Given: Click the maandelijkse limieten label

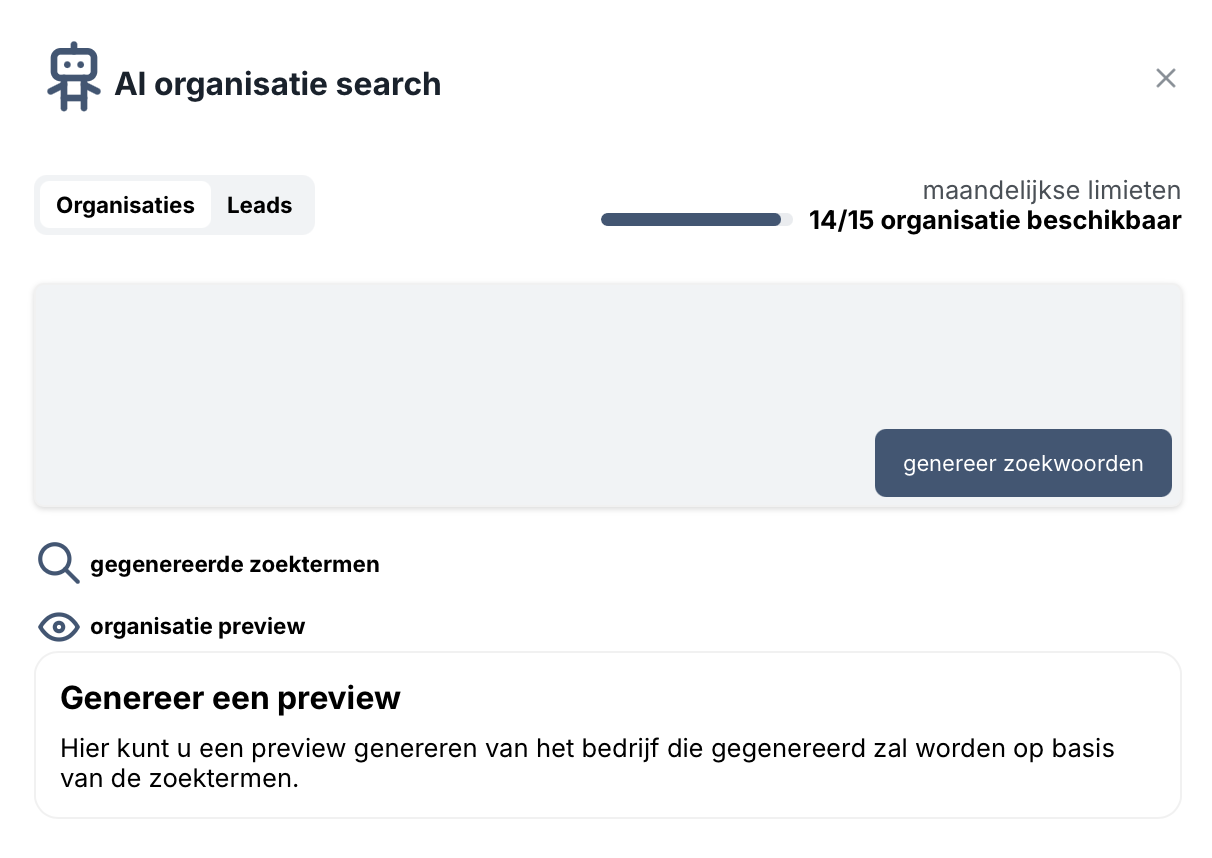Looking at the screenshot, I should [x=1051, y=190].
